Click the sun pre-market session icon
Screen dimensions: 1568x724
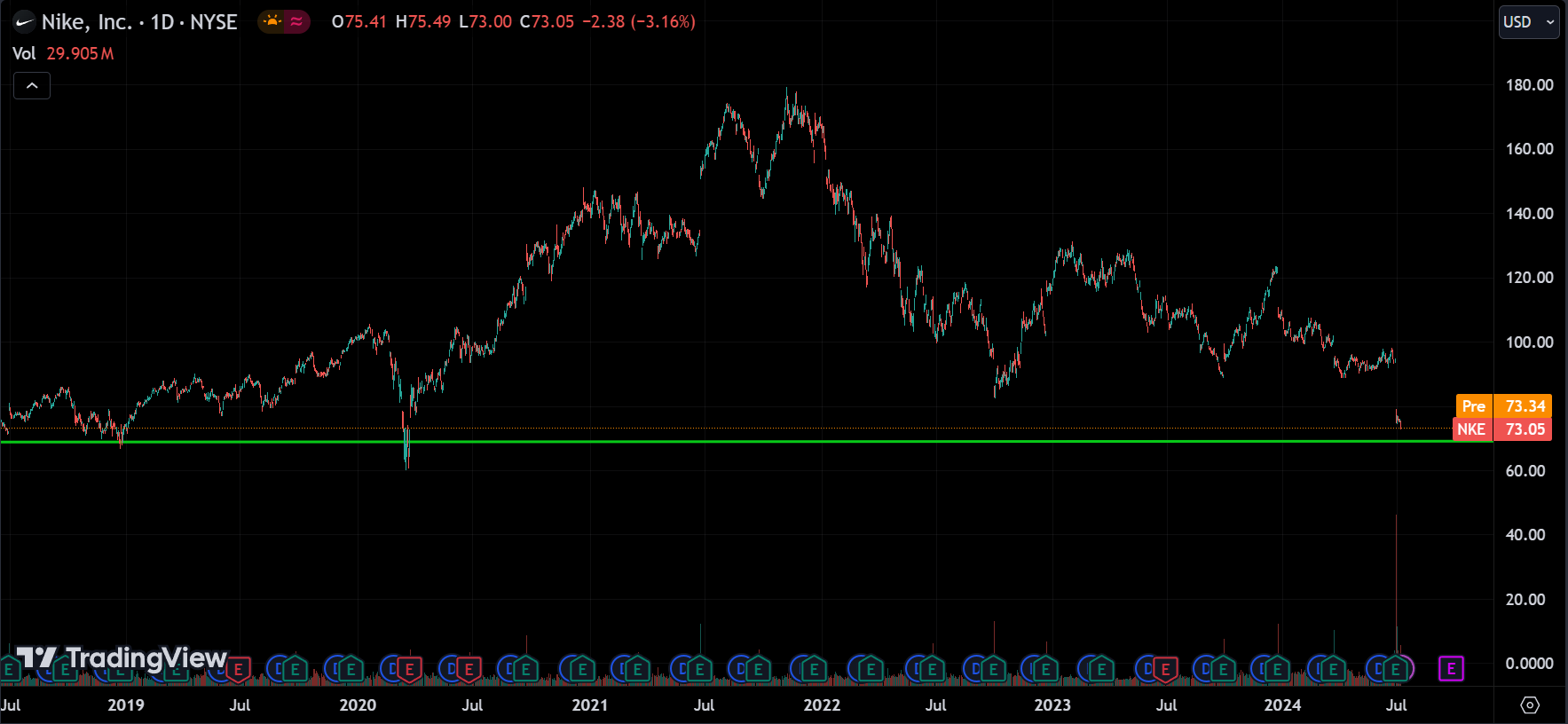(x=272, y=21)
